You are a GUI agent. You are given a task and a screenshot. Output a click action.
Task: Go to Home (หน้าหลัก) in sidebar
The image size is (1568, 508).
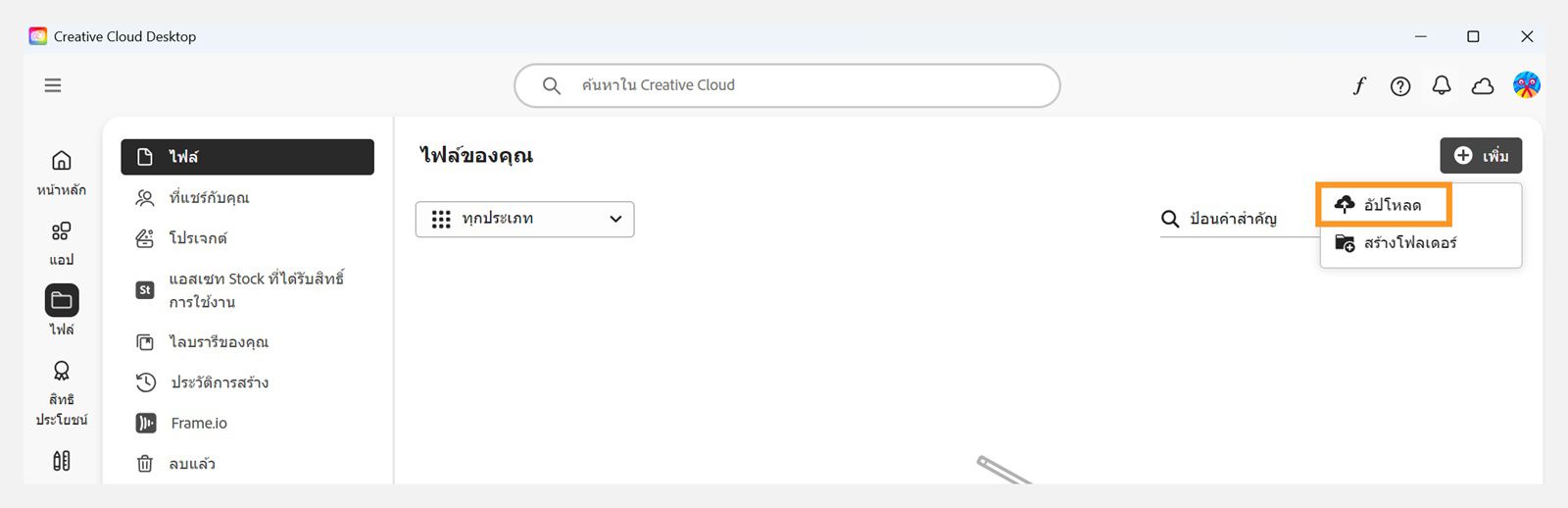61,172
